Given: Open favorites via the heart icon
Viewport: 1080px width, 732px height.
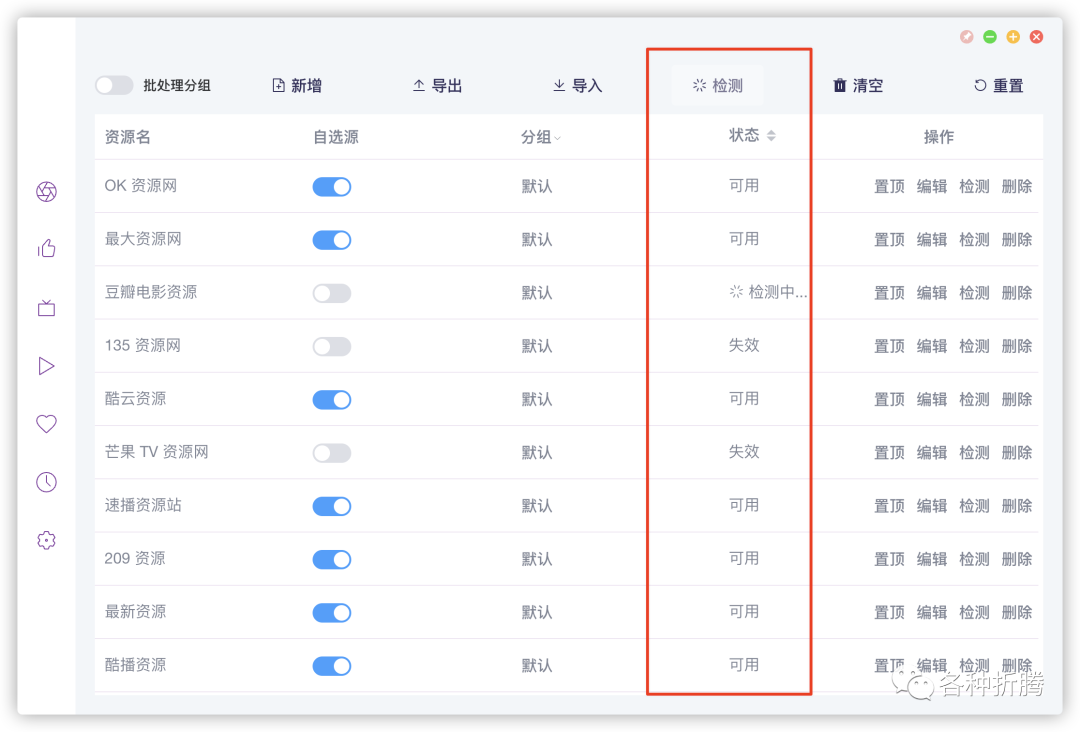Looking at the screenshot, I should (46, 423).
